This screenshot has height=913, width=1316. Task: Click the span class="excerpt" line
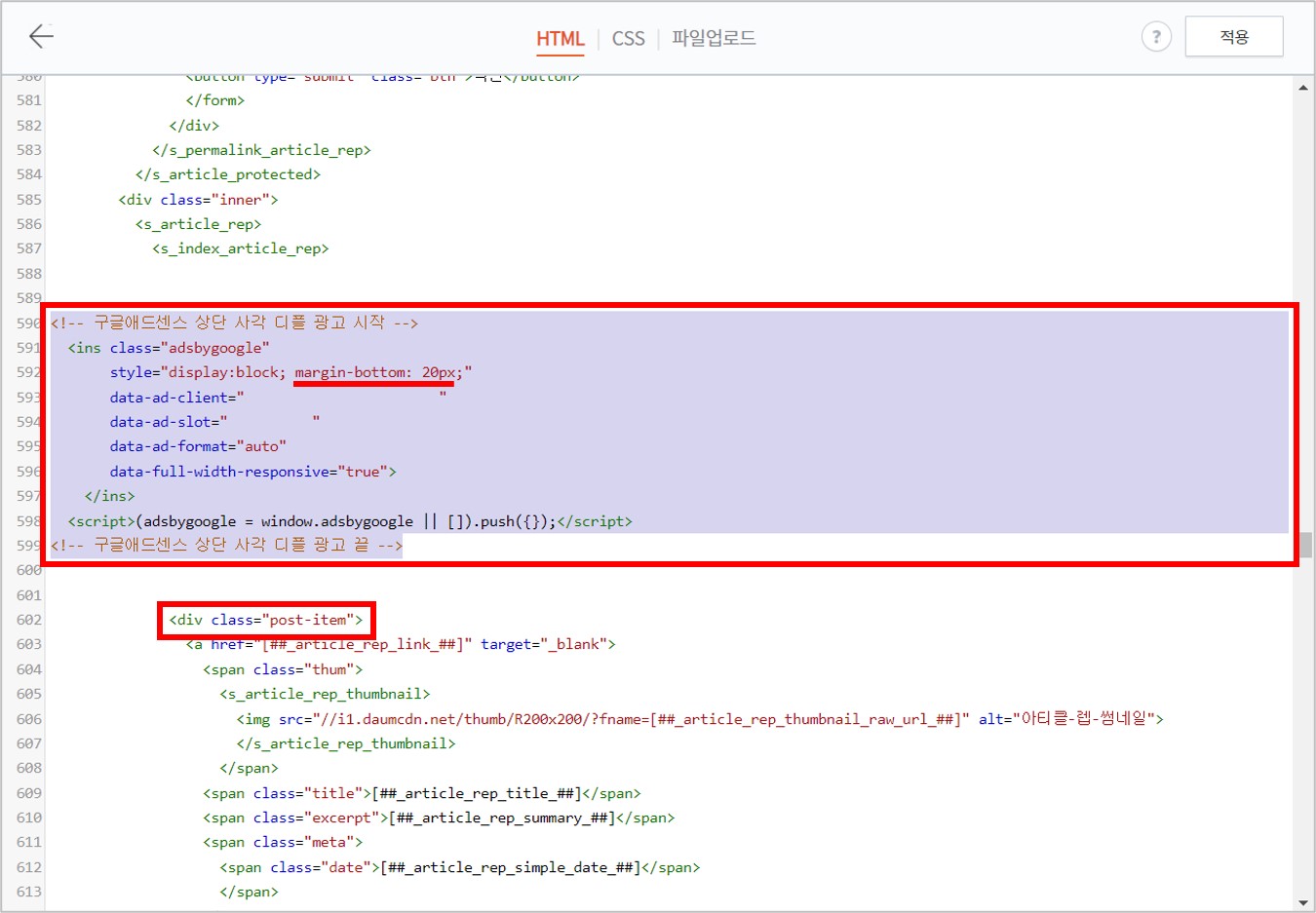(439, 818)
